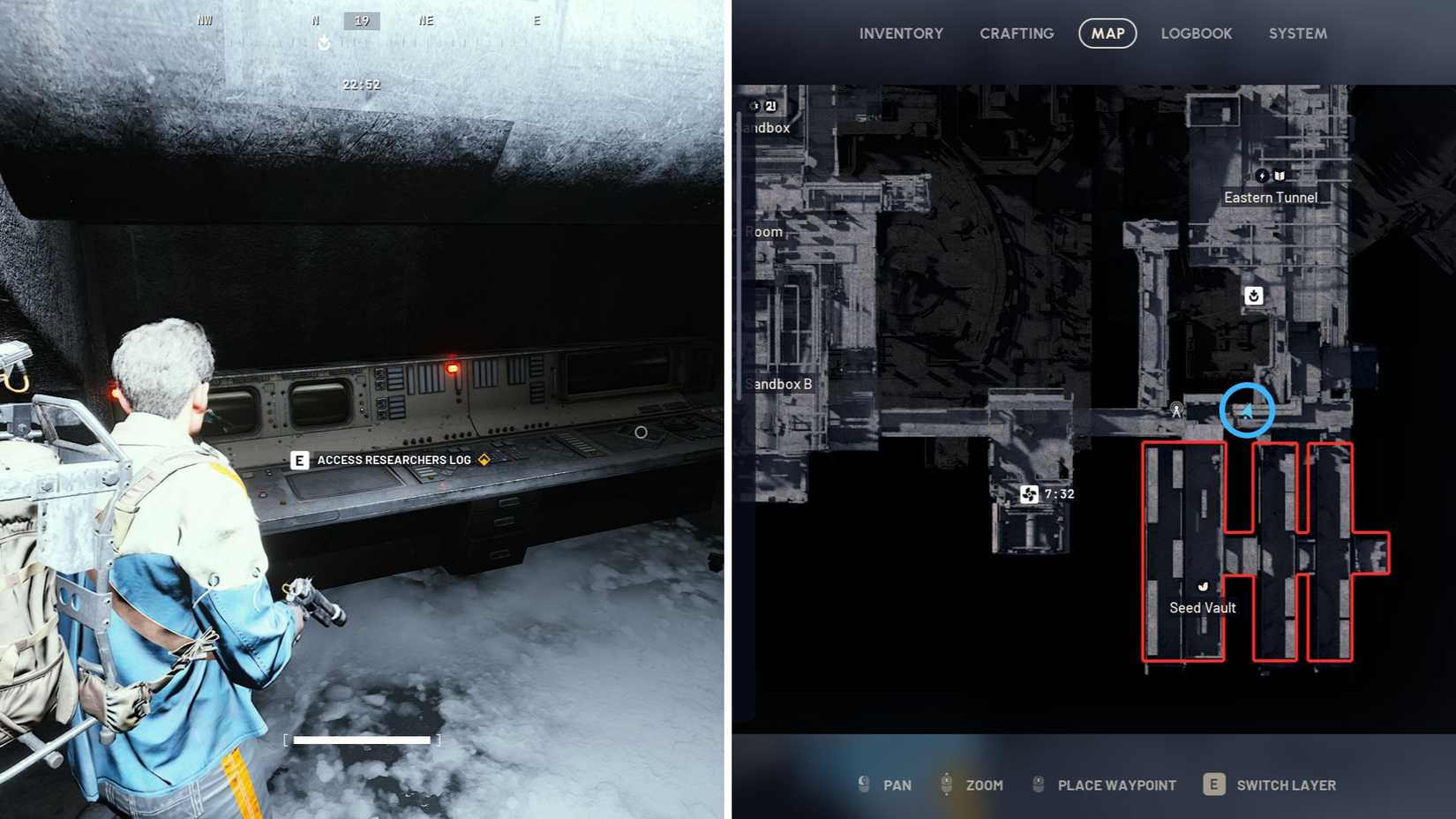Select the highlighted Map tab

(x=1107, y=34)
